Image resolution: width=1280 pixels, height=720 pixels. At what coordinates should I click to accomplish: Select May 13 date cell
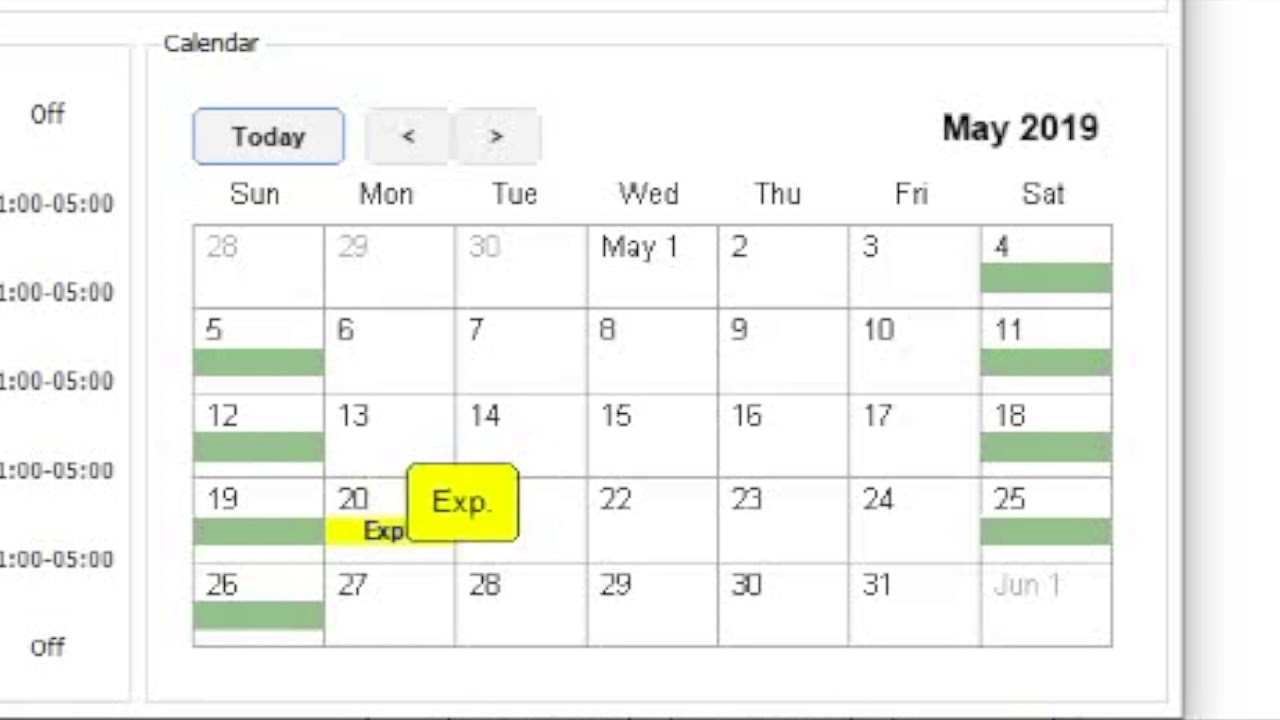point(390,436)
